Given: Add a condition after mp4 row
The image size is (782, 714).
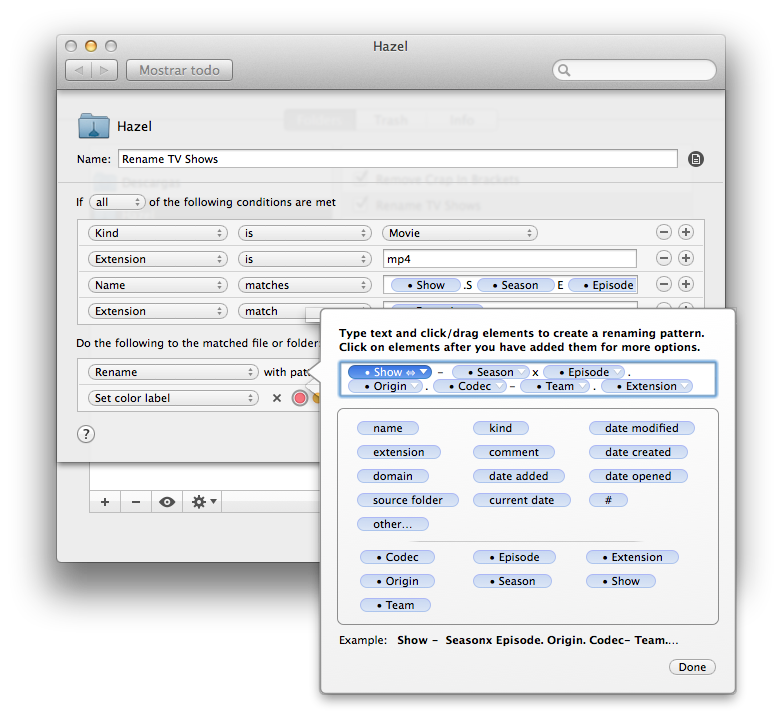Looking at the screenshot, I should click(686, 258).
